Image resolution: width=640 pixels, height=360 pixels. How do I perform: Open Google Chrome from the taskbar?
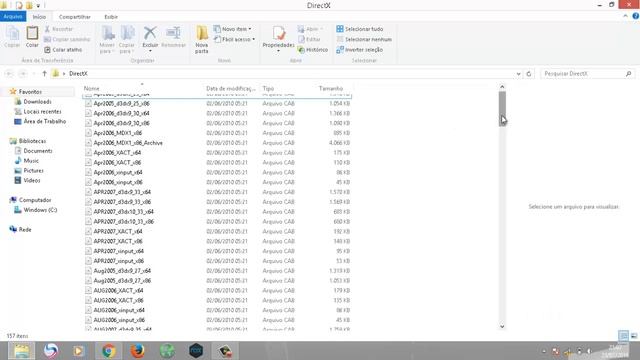109,351
